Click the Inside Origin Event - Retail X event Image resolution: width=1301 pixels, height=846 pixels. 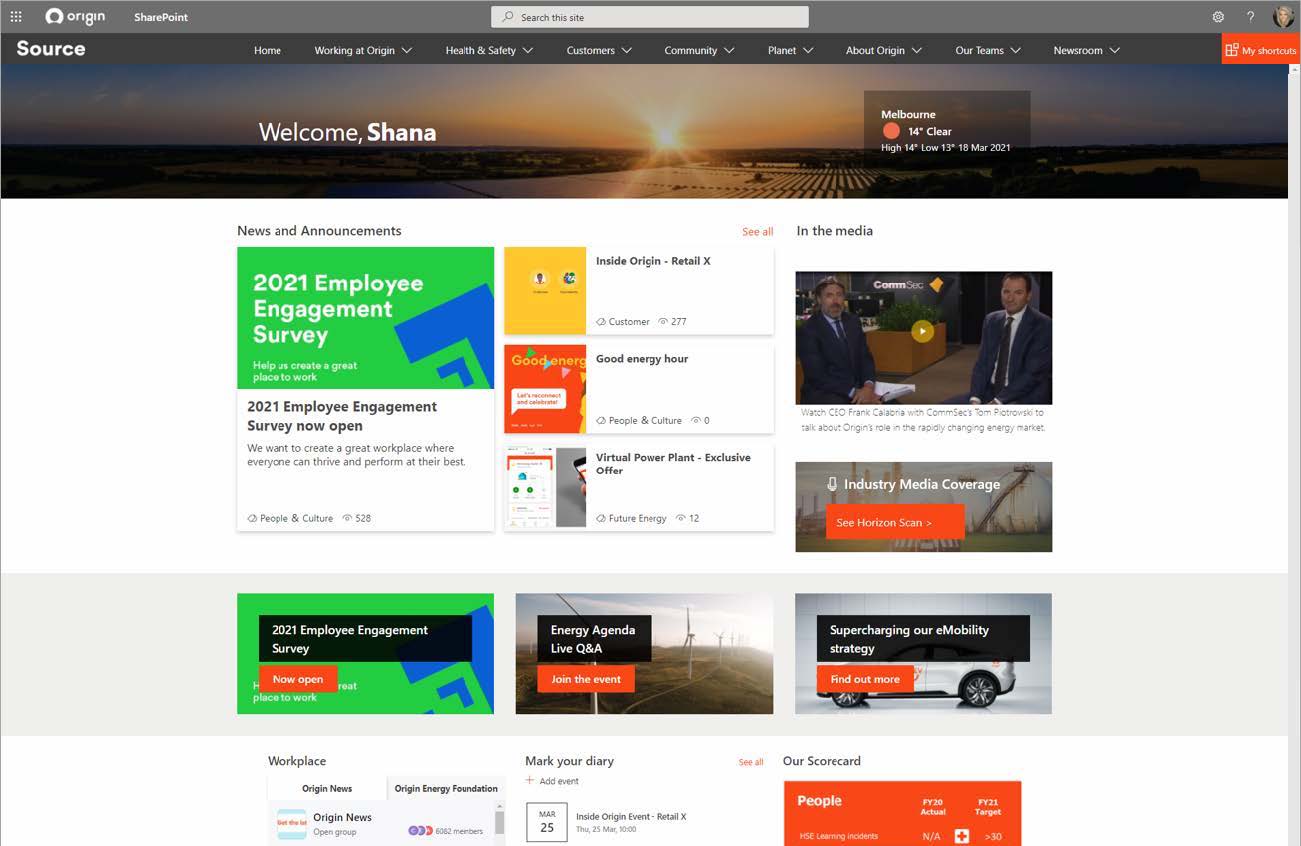pyautogui.click(x=631, y=817)
